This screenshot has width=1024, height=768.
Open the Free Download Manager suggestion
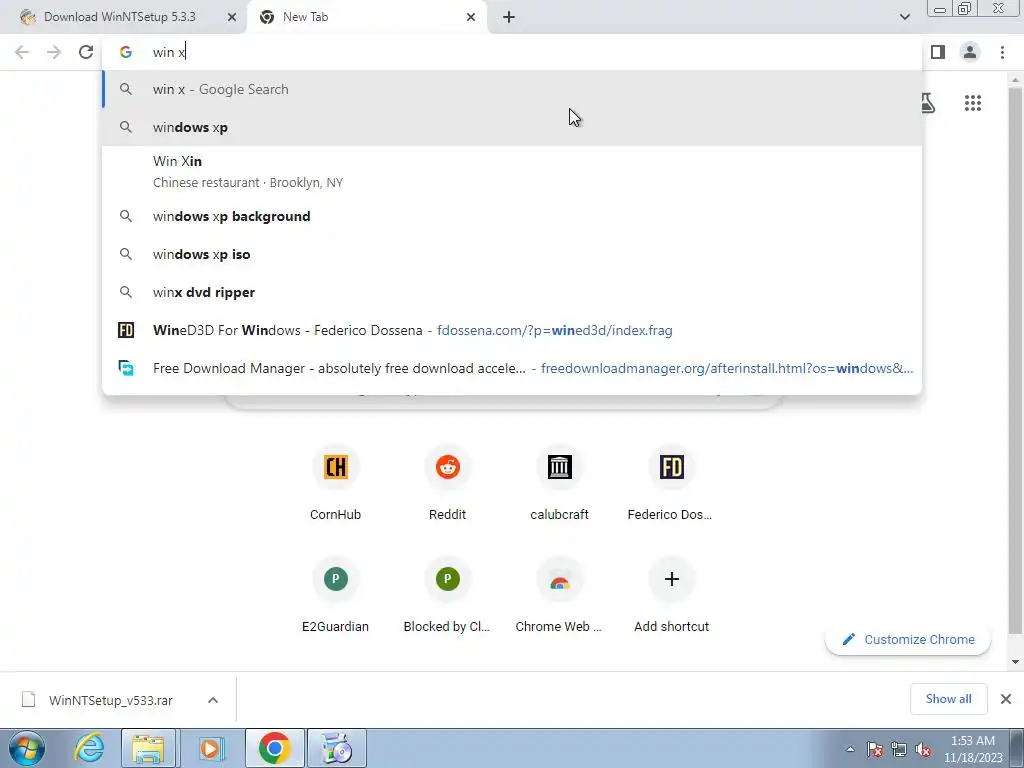point(512,368)
